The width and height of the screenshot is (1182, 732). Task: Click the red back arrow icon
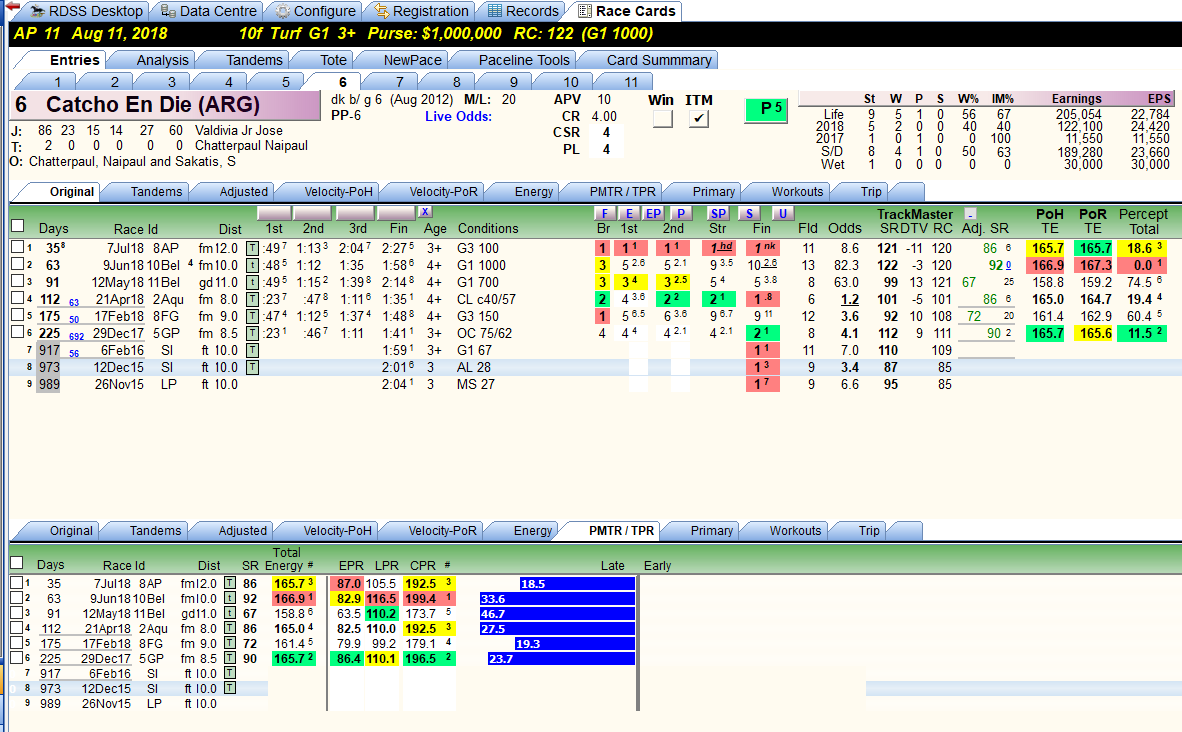[x=11, y=7]
